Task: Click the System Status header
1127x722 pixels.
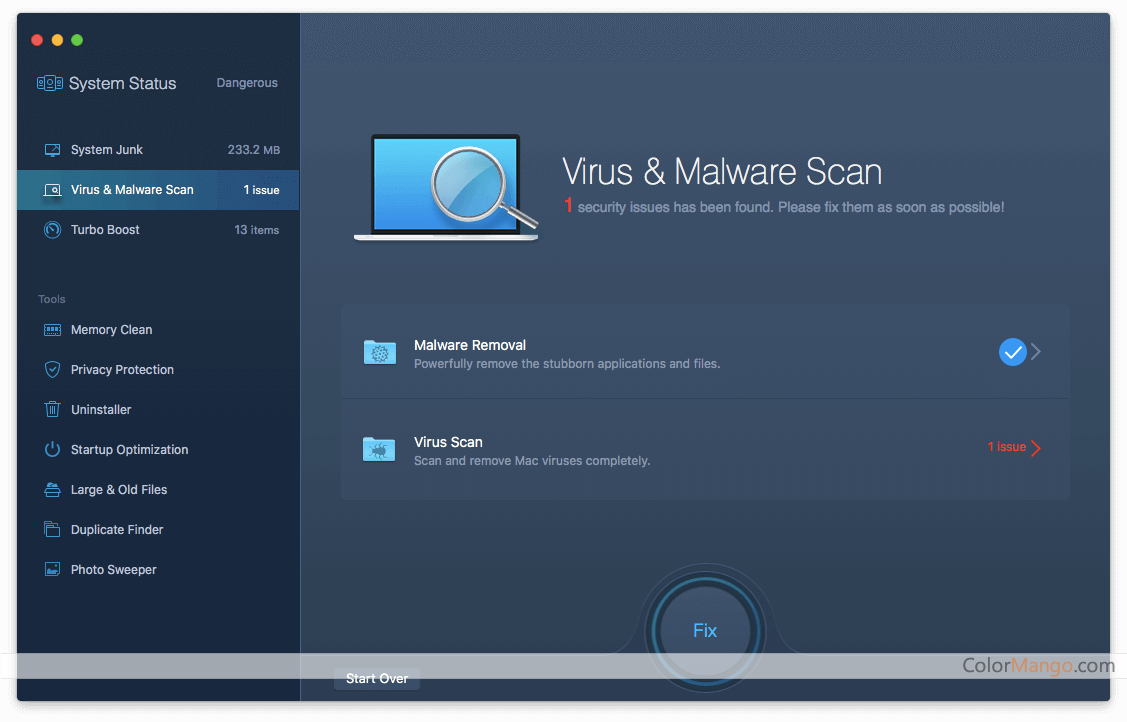Action: click(x=122, y=84)
